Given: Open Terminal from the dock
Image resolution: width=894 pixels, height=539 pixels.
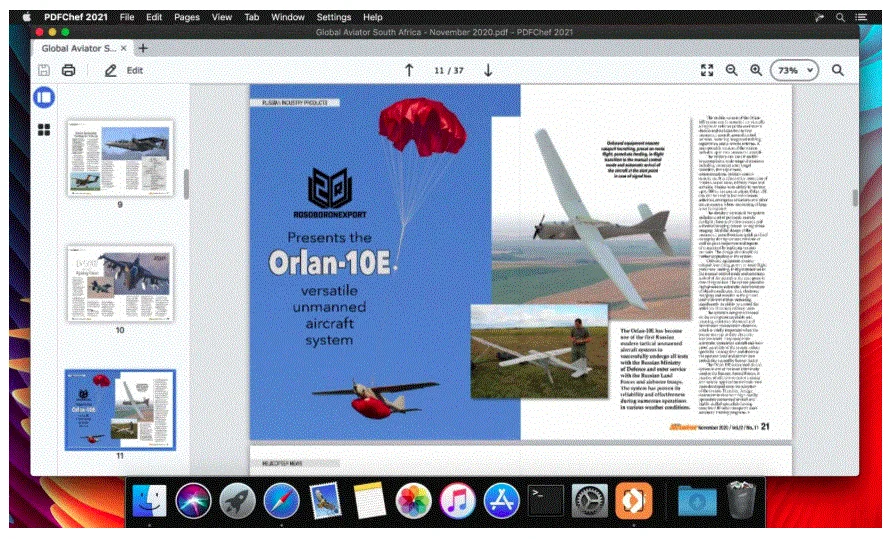Looking at the screenshot, I should tap(546, 501).
